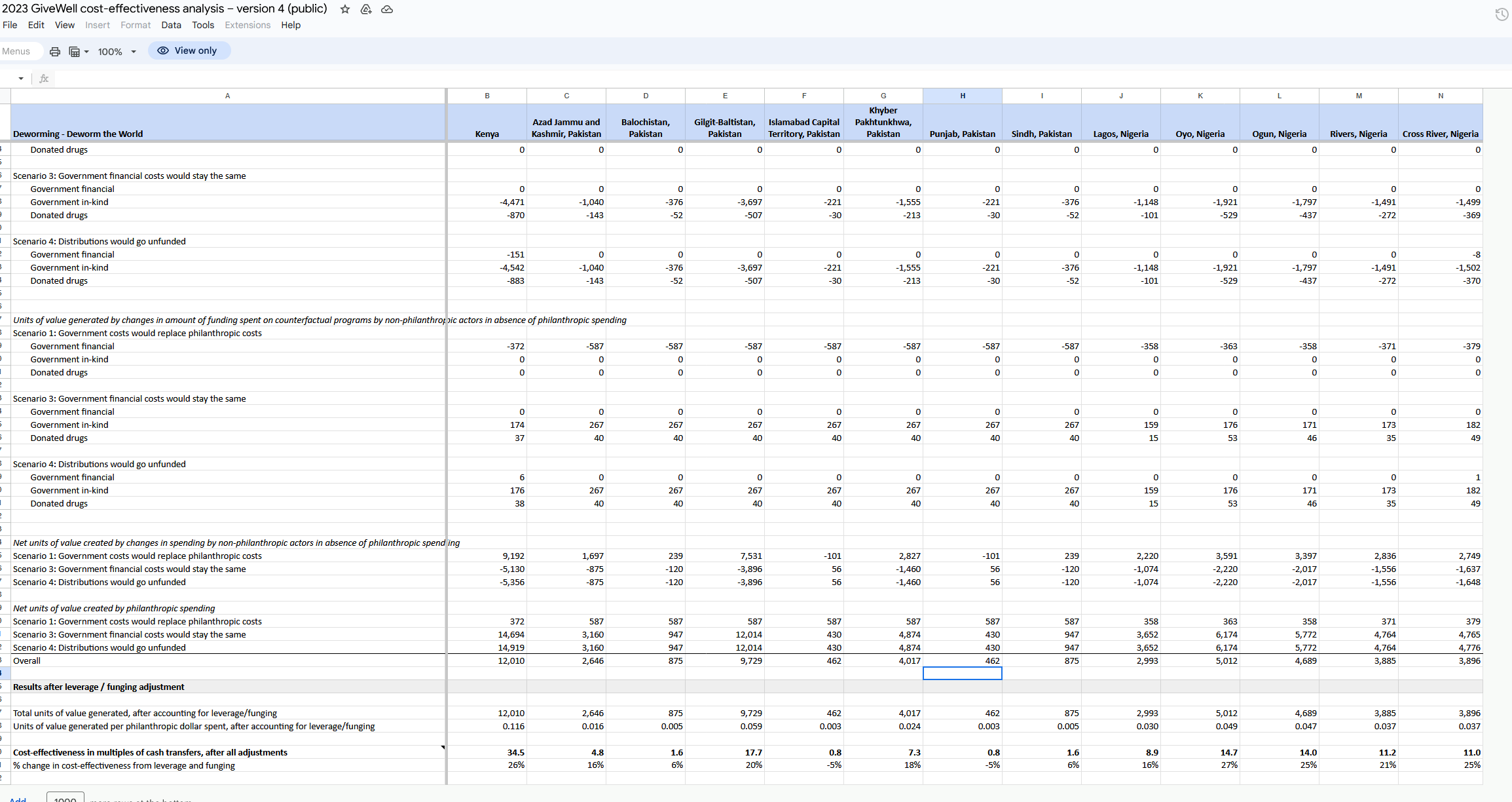Click the 'Overall' row label
This screenshot has width=1512, height=802.
click(27, 660)
